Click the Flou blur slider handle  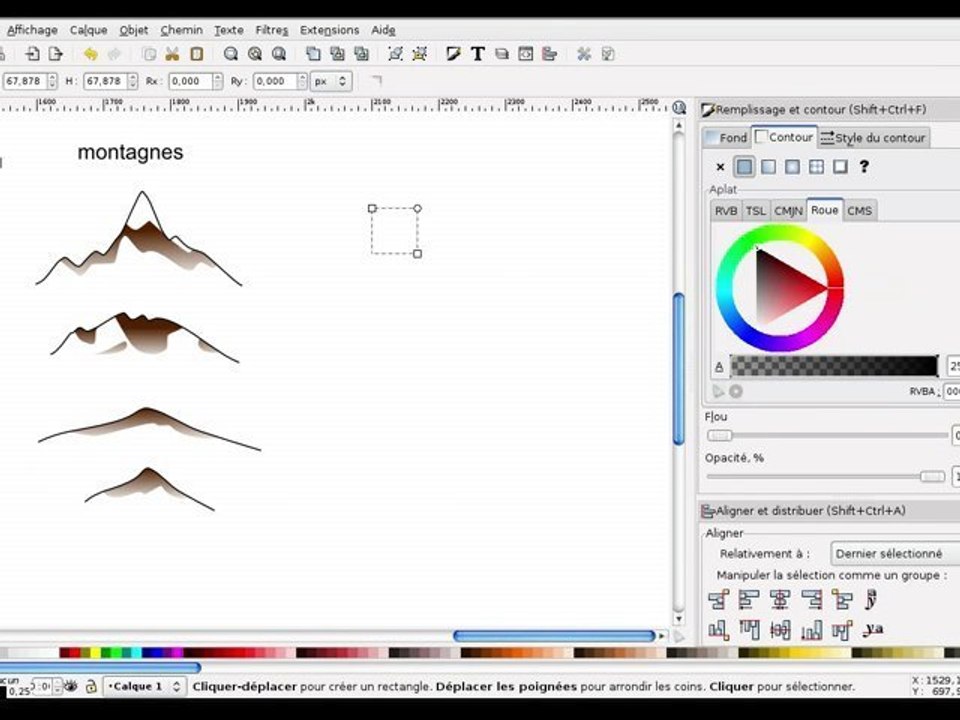(x=719, y=435)
